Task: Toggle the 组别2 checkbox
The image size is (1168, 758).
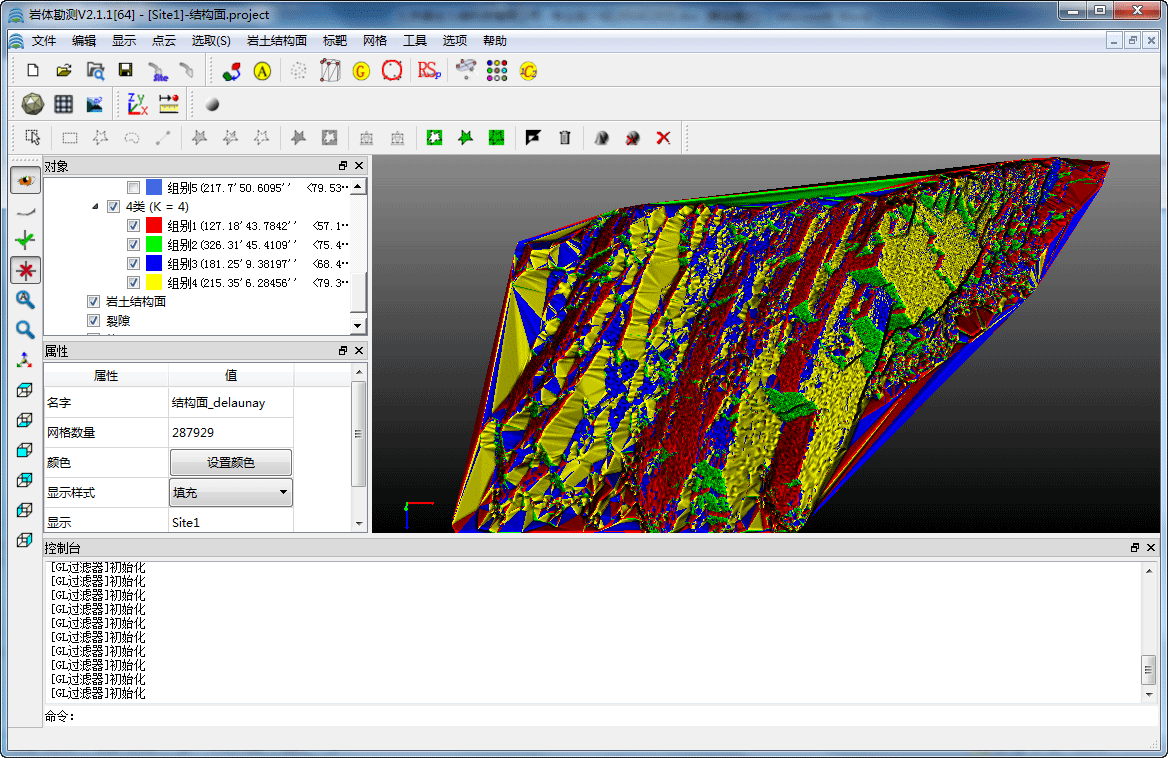Action: pyautogui.click(x=133, y=244)
